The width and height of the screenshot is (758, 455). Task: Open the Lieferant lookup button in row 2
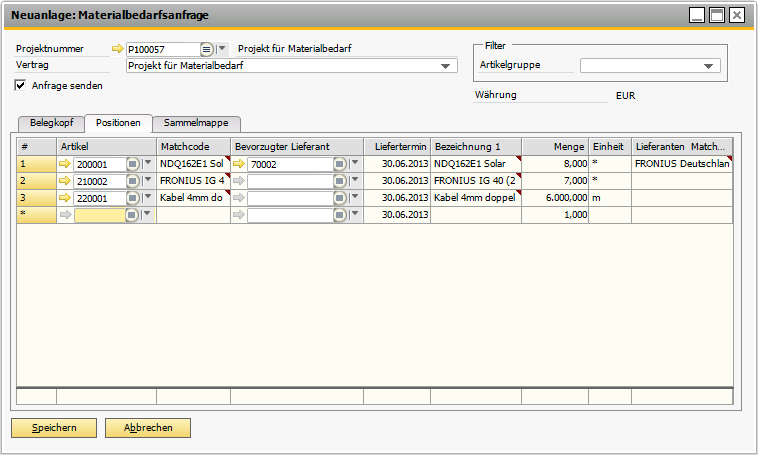[x=340, y=181]
